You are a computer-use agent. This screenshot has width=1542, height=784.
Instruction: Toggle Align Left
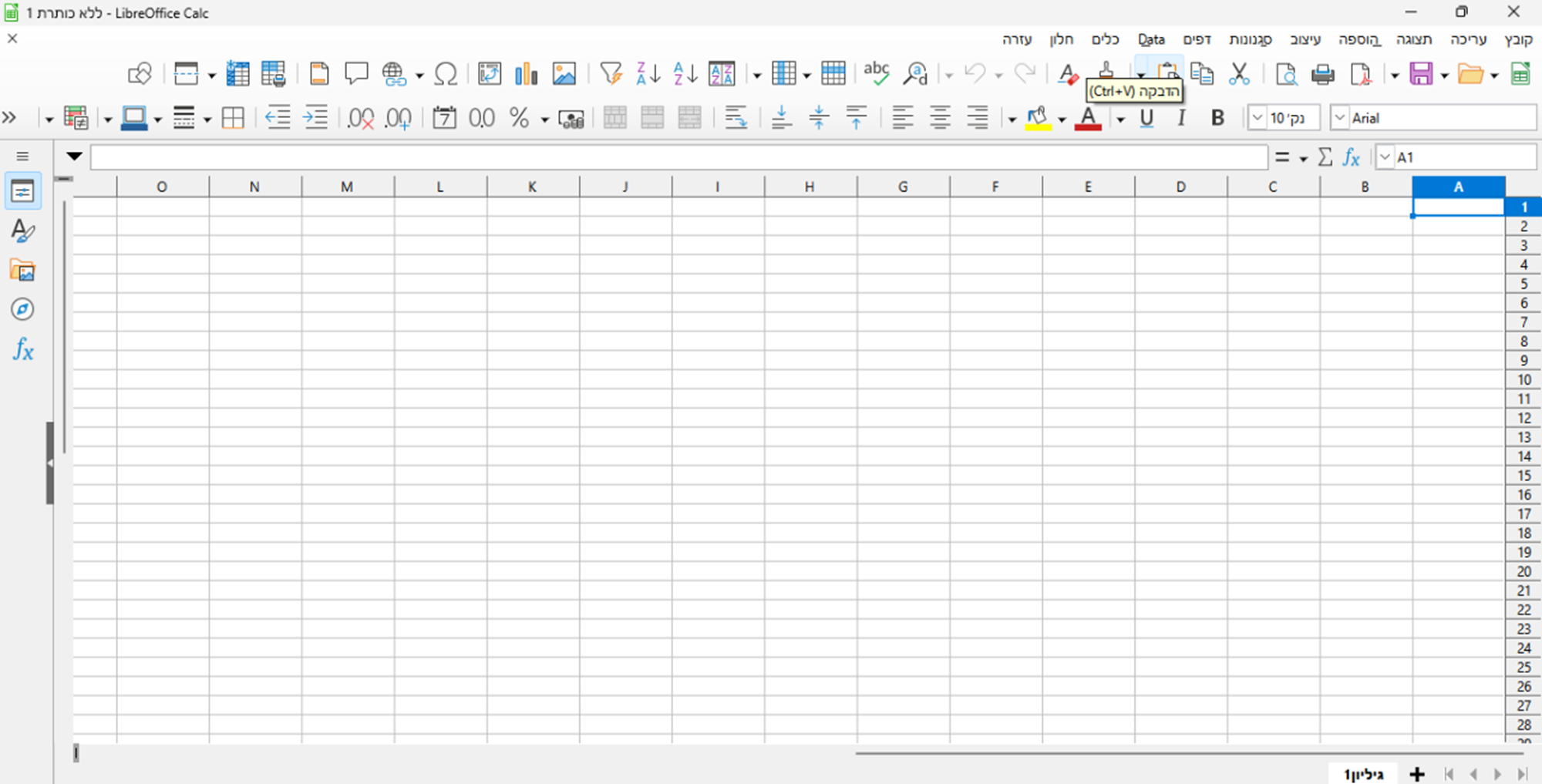[903, 119]
